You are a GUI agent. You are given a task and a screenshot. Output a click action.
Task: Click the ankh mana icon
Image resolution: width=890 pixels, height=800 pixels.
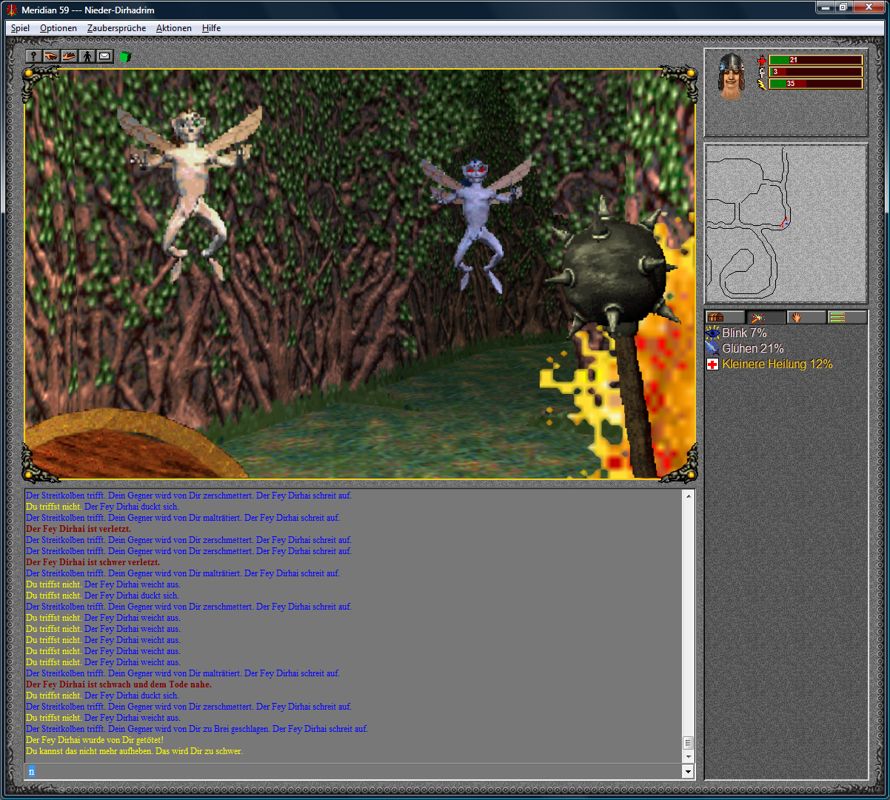[x=761, y=72]
